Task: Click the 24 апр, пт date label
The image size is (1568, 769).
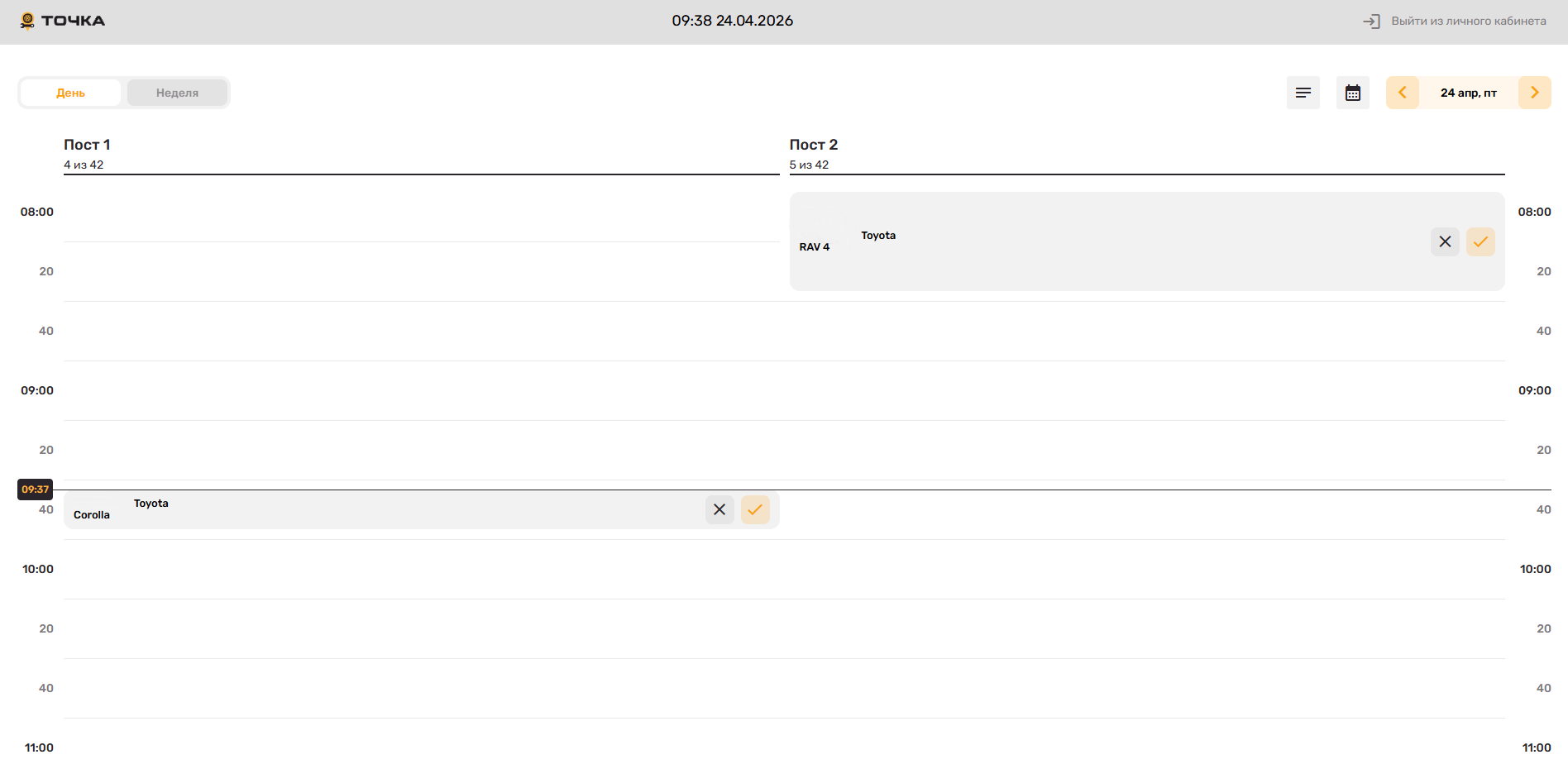Action: [1468, 93]
